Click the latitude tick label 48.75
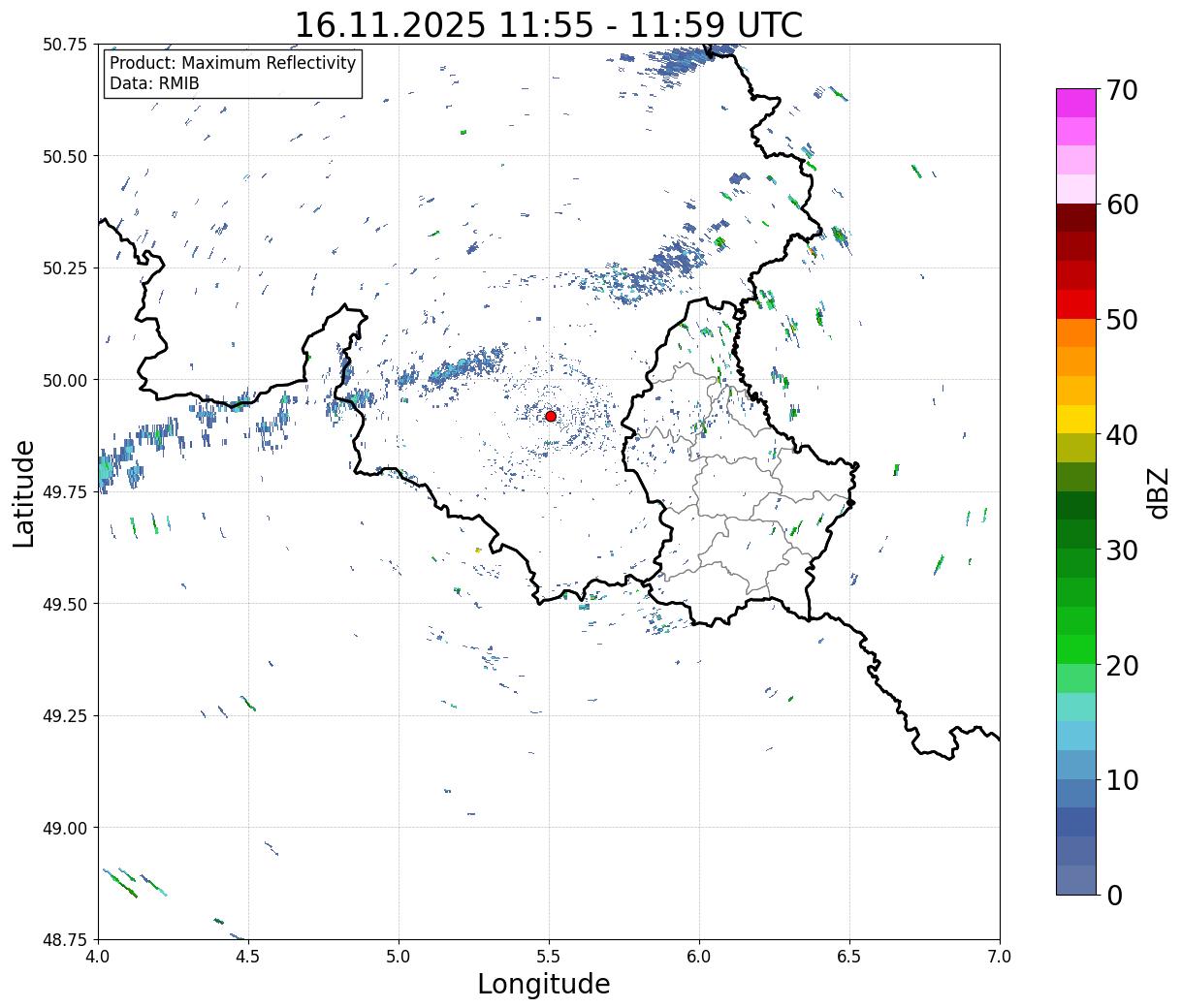Viewport: 1182px width, 1008px height. point(65,939)
